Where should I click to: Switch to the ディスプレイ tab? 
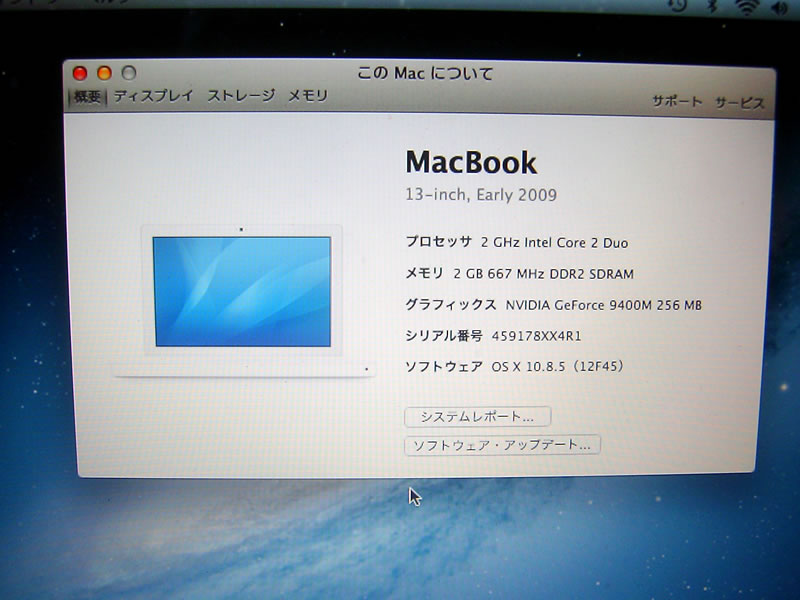(x=153, y=95)
